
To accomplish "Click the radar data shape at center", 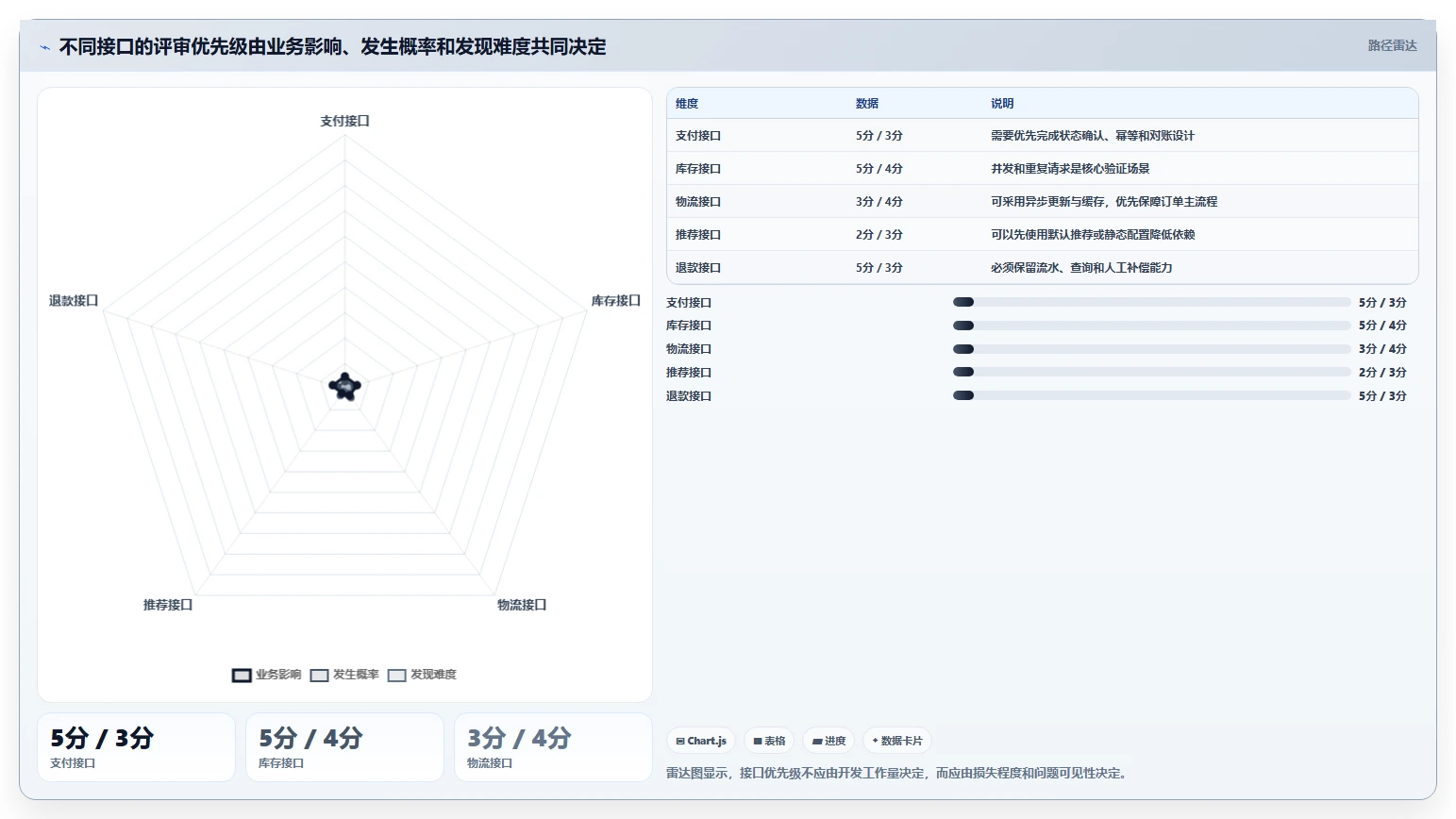I will [344, 386].
